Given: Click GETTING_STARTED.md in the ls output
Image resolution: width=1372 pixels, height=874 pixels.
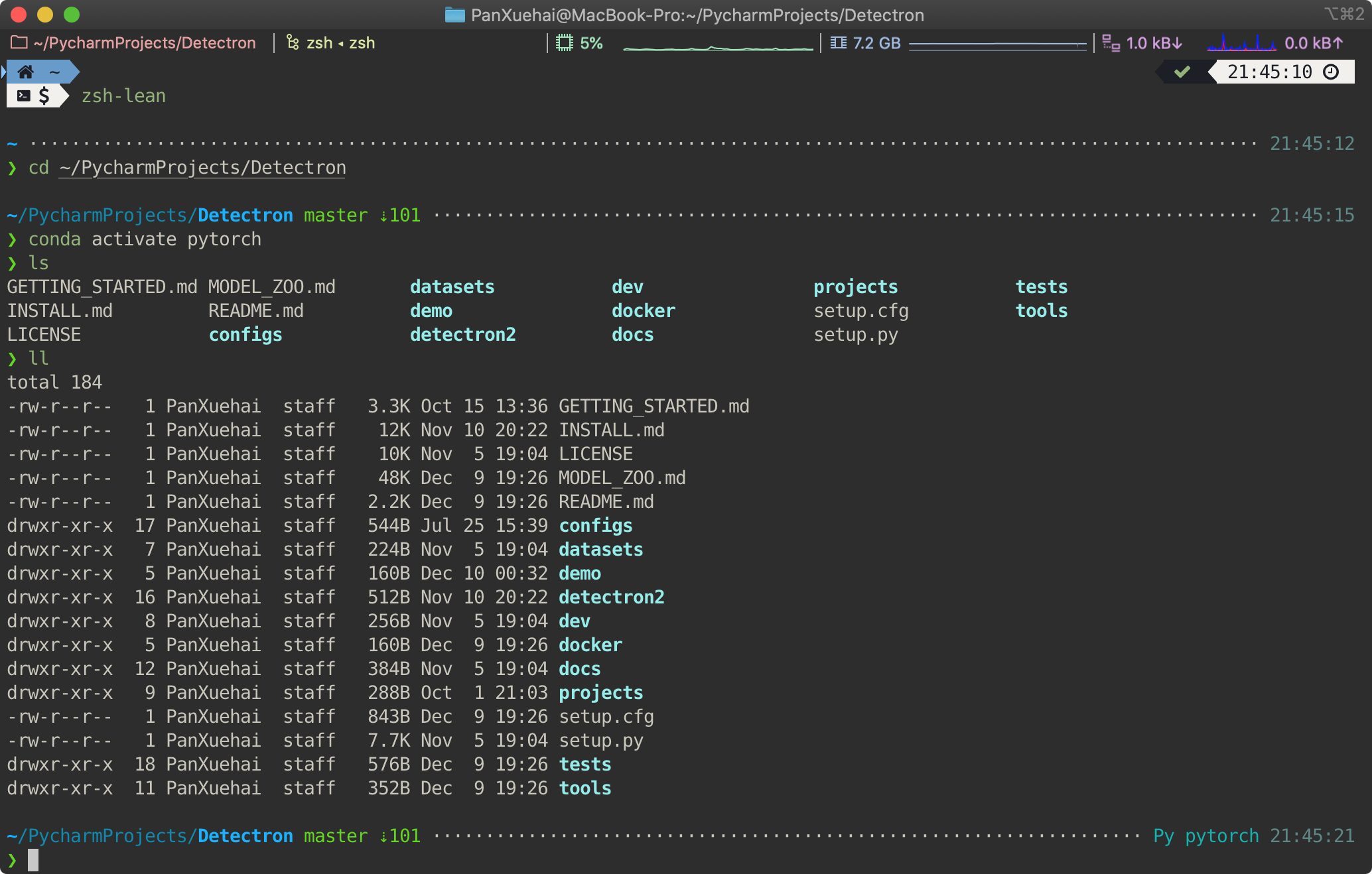Looking at the screenshot, I should 102,287.
